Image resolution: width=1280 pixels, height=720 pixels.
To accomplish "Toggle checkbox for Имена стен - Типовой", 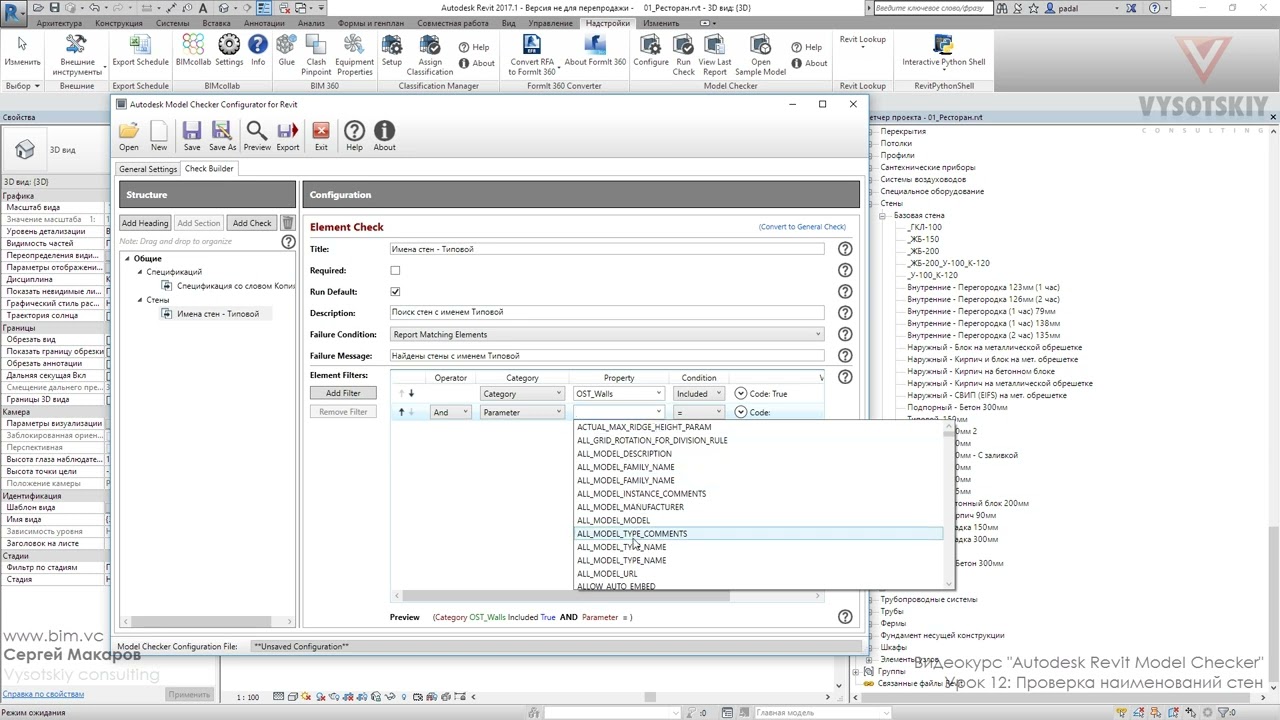I will point(167,314).
